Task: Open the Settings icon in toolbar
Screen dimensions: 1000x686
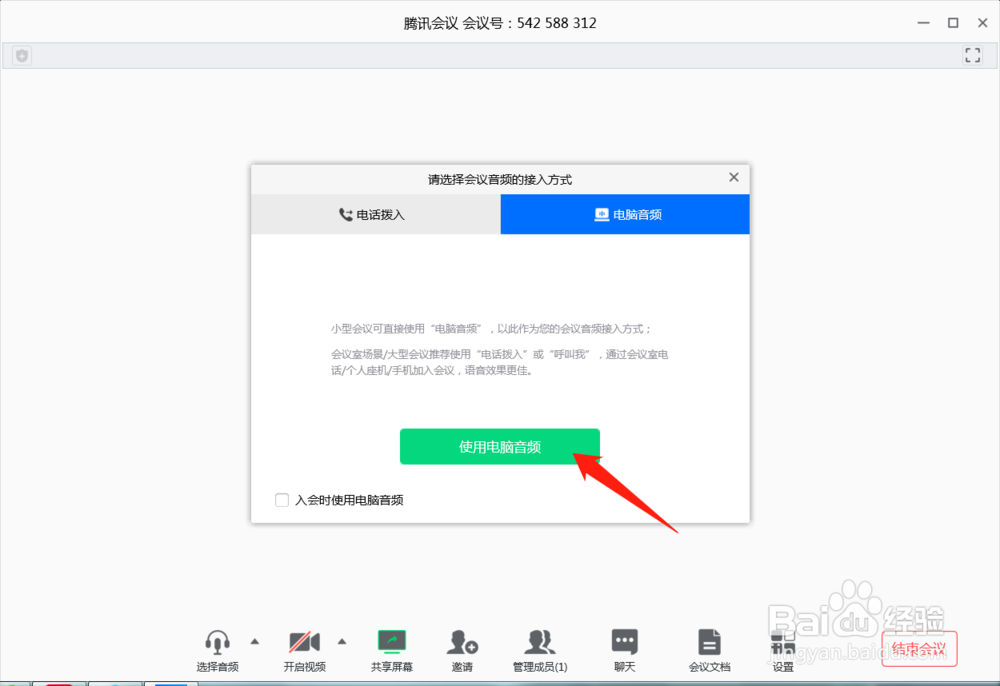Action: pos(783,643)
